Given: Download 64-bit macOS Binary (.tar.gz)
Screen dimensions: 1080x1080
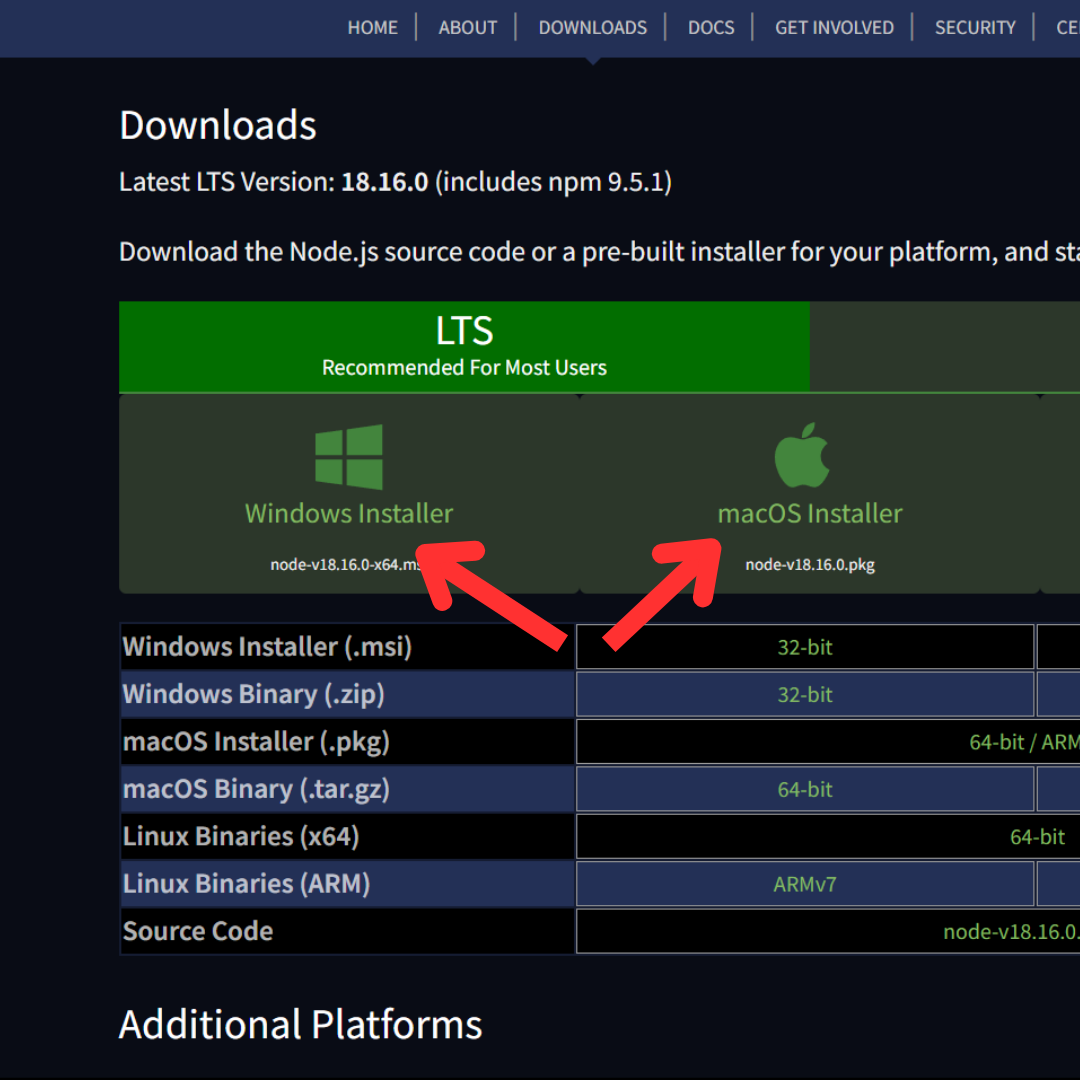Looking at the screenshot, I should coord(804,789).
